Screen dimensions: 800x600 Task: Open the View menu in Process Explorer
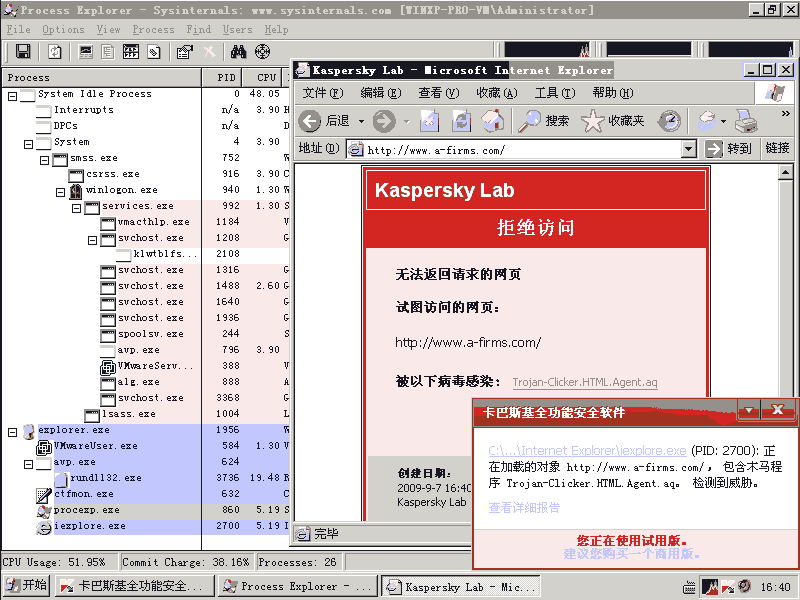[109, 30]
